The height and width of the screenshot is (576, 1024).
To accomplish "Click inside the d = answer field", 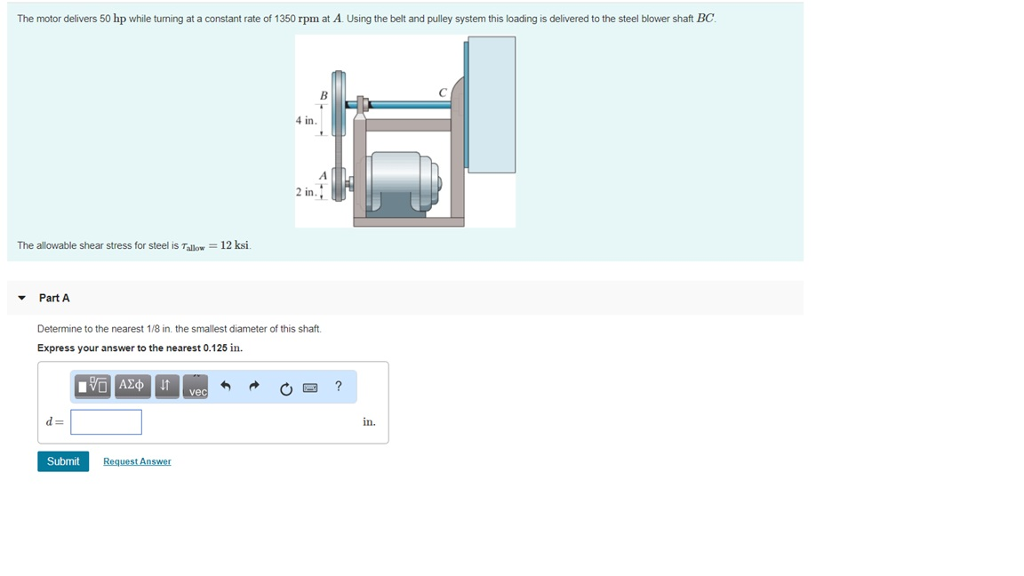I will pos(106,421).
